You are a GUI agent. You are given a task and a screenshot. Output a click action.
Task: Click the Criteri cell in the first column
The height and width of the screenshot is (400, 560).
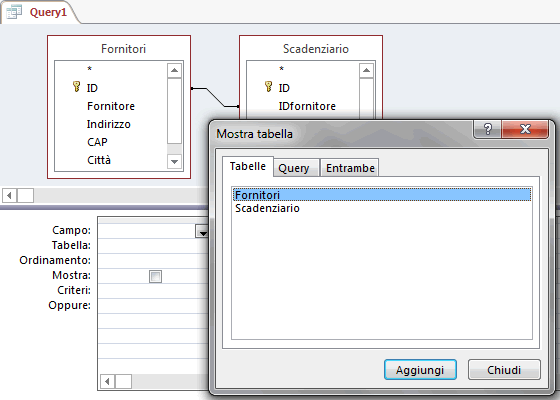[x=153, y=290]
